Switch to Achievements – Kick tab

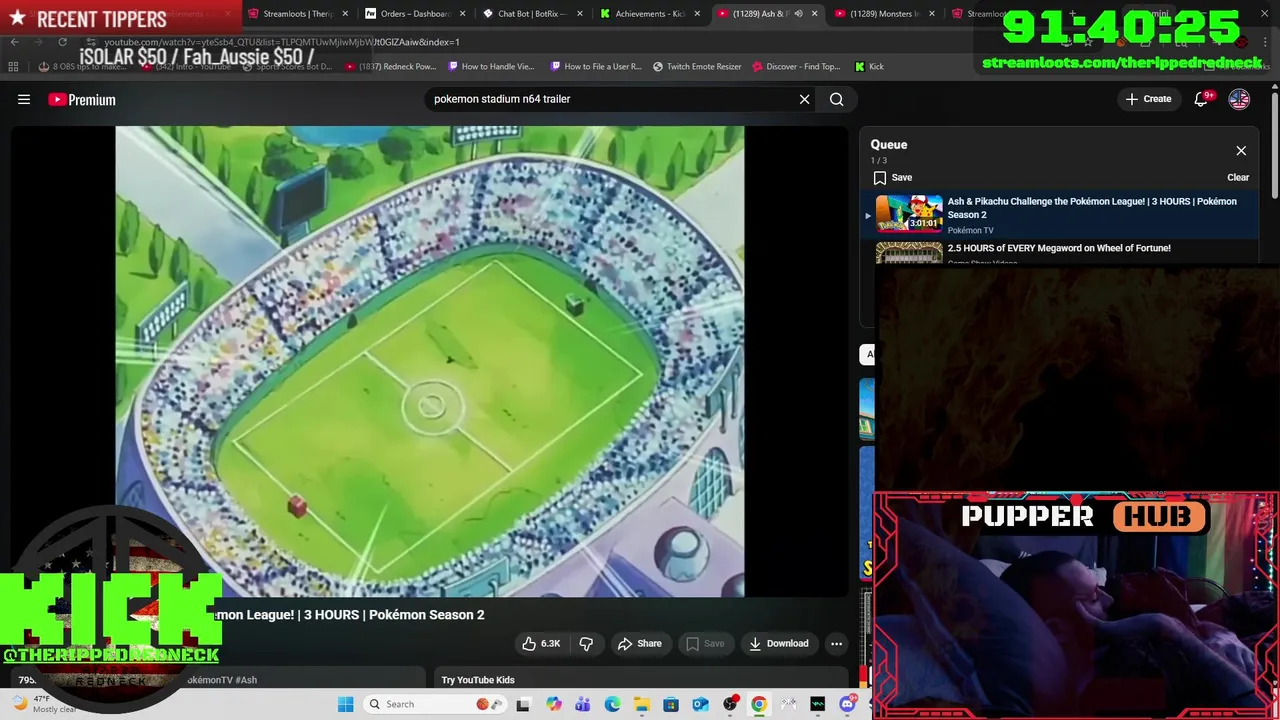coord(649,14)
